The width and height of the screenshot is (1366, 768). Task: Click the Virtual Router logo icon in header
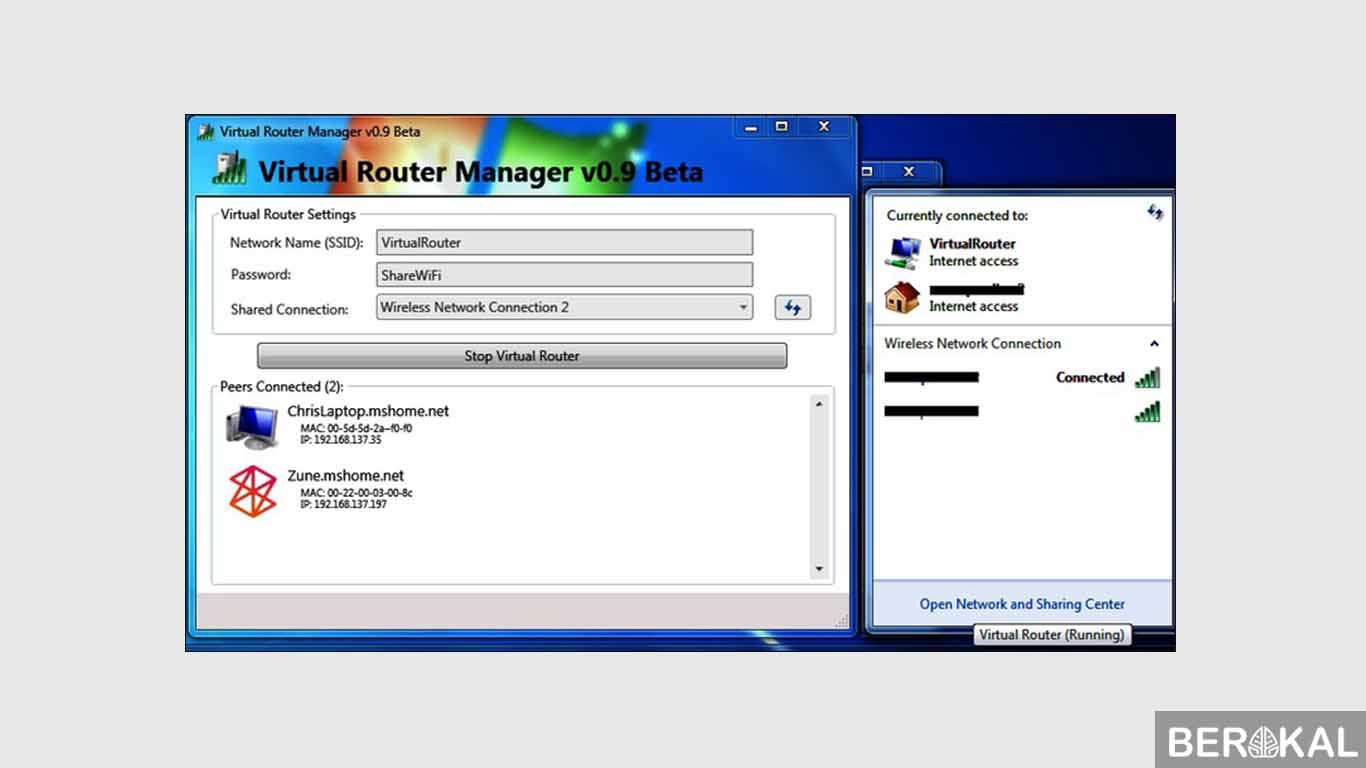pos(229,167)
